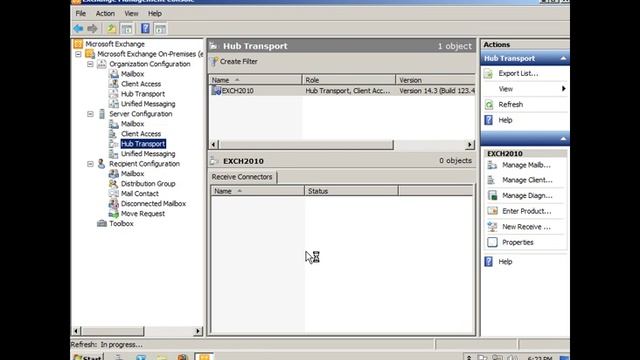Click server list horizontal scrollbar thumb
640x360 pixels.
click(306, 144)
